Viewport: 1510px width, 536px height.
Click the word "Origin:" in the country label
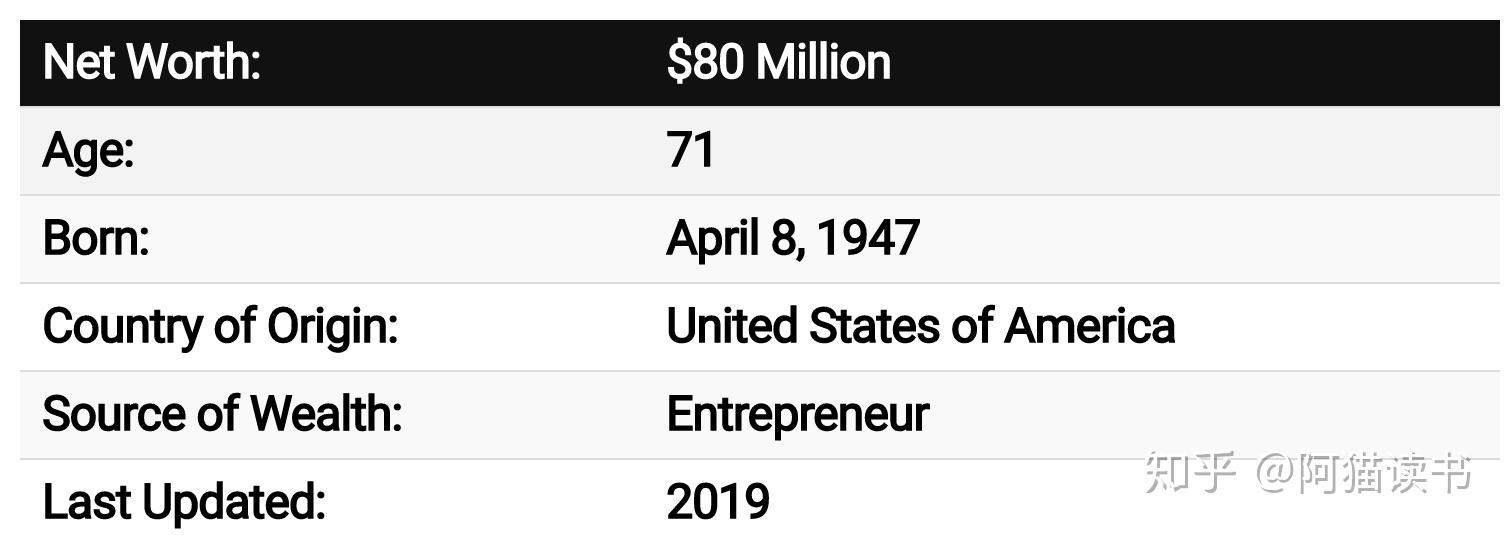coord(332,326)
